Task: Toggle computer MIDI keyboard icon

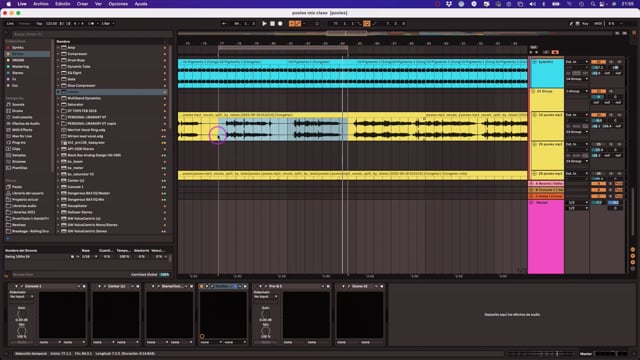Action: tap(578, 24)
